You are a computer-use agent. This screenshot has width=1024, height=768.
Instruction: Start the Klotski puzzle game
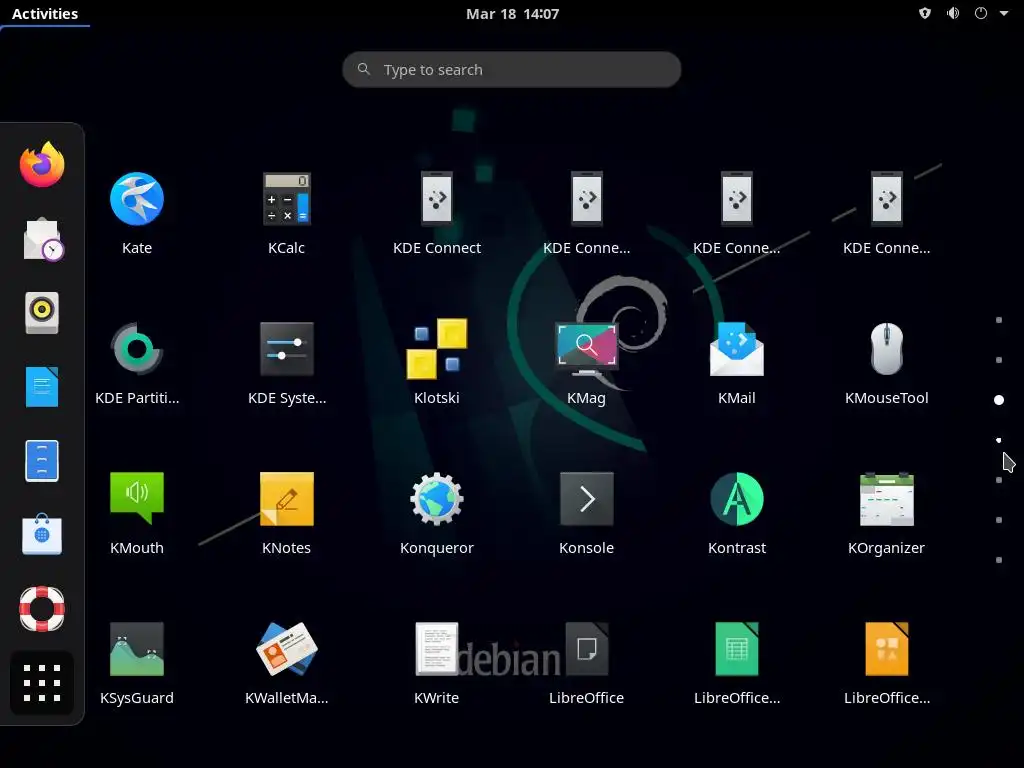437,349
